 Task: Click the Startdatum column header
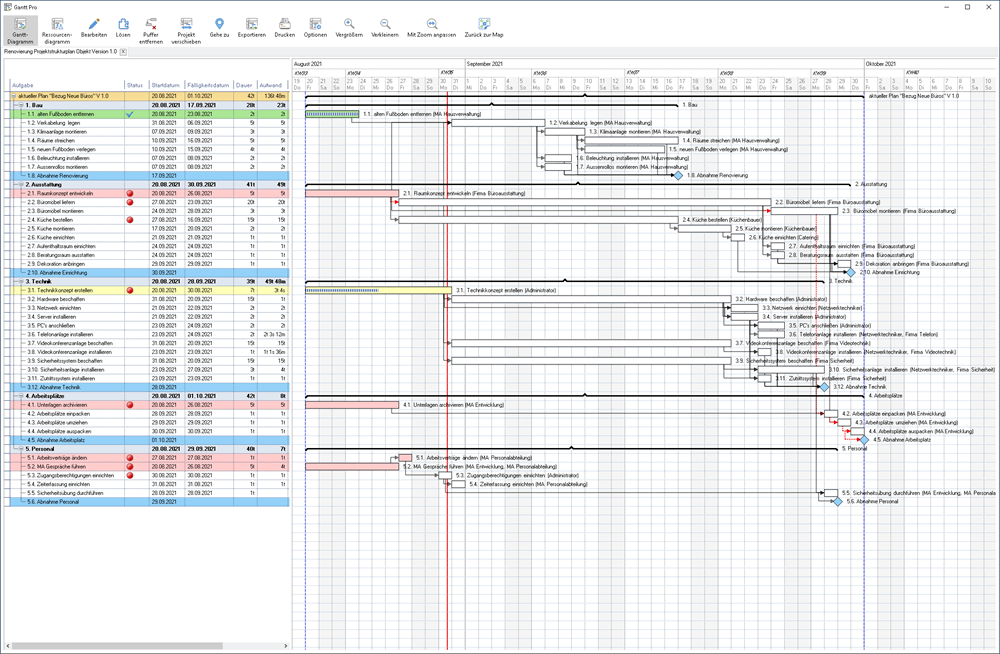click(x=166, y=85)
